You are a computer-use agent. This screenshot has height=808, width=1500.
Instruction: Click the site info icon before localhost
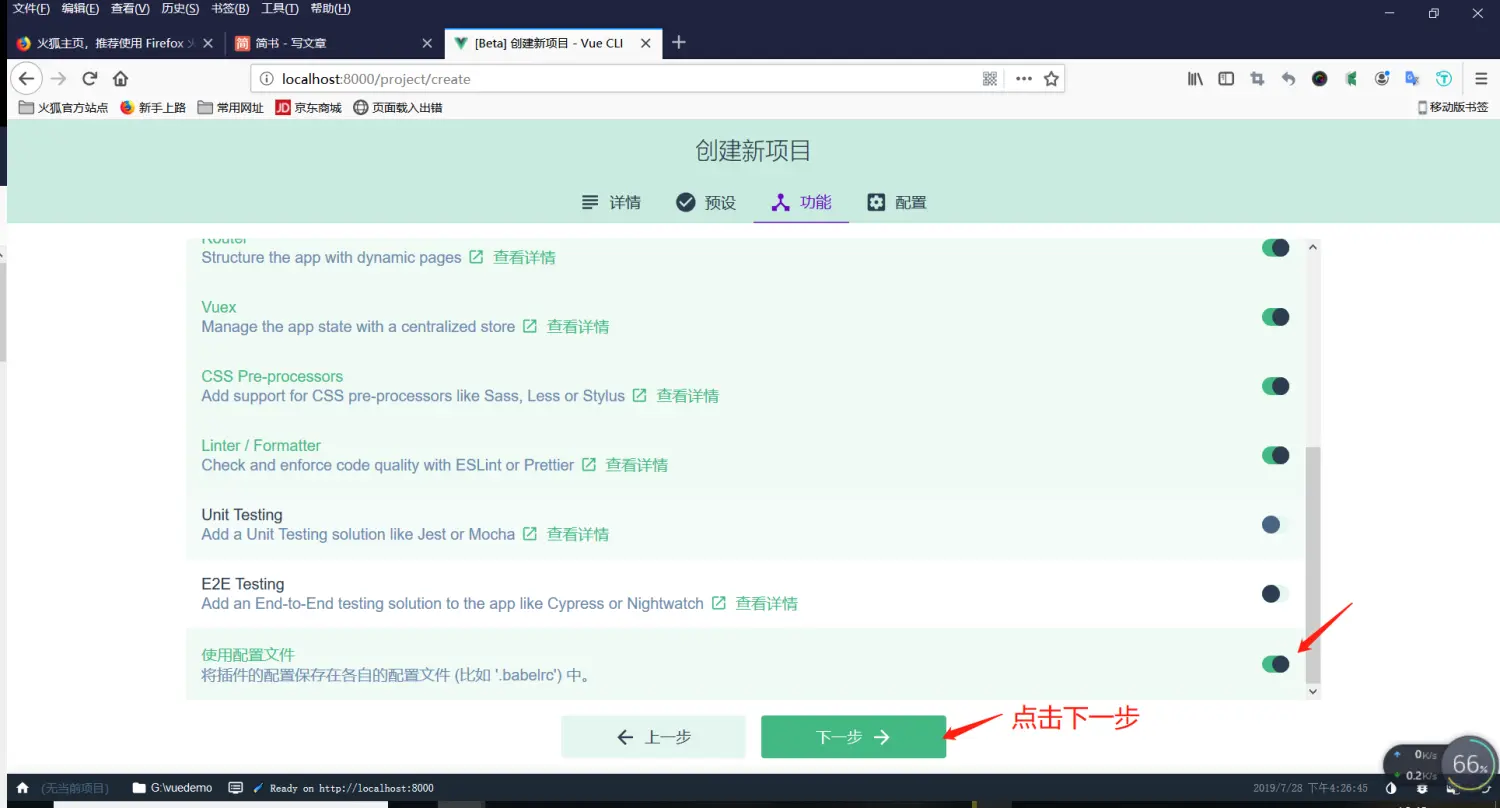[266, 79]
